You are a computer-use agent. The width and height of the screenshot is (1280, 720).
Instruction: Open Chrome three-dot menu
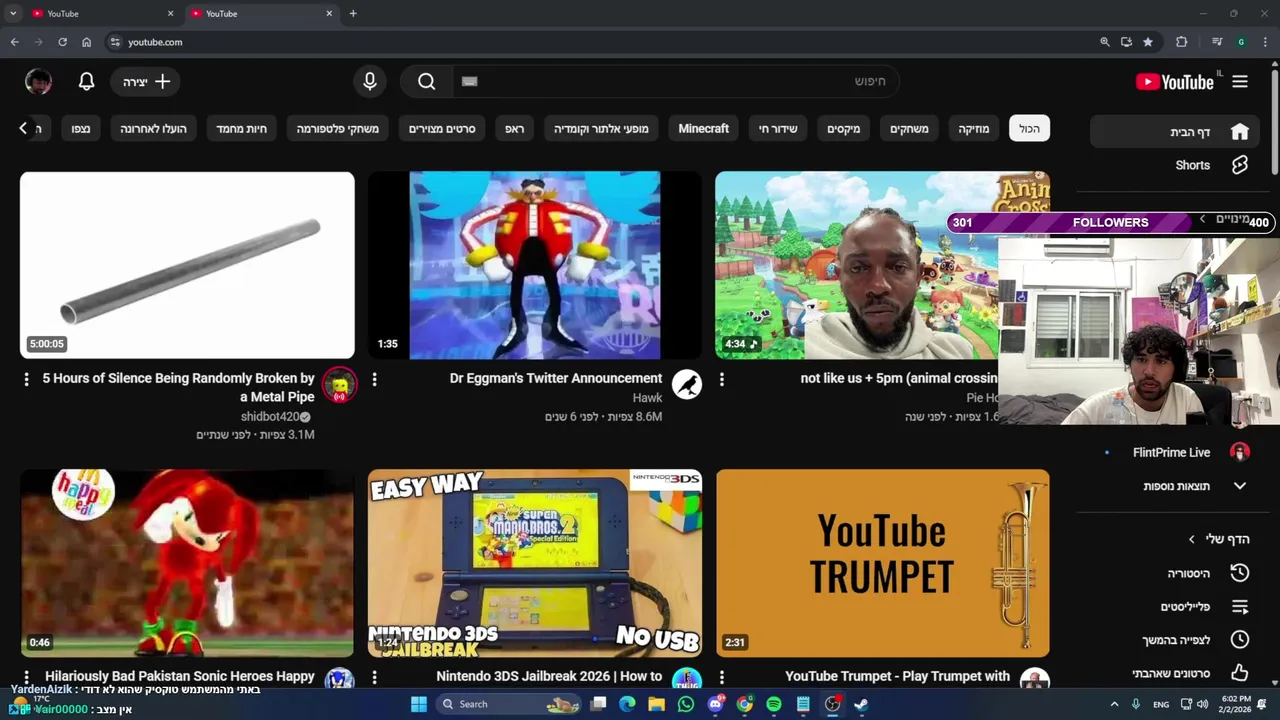pos(1265,42)
